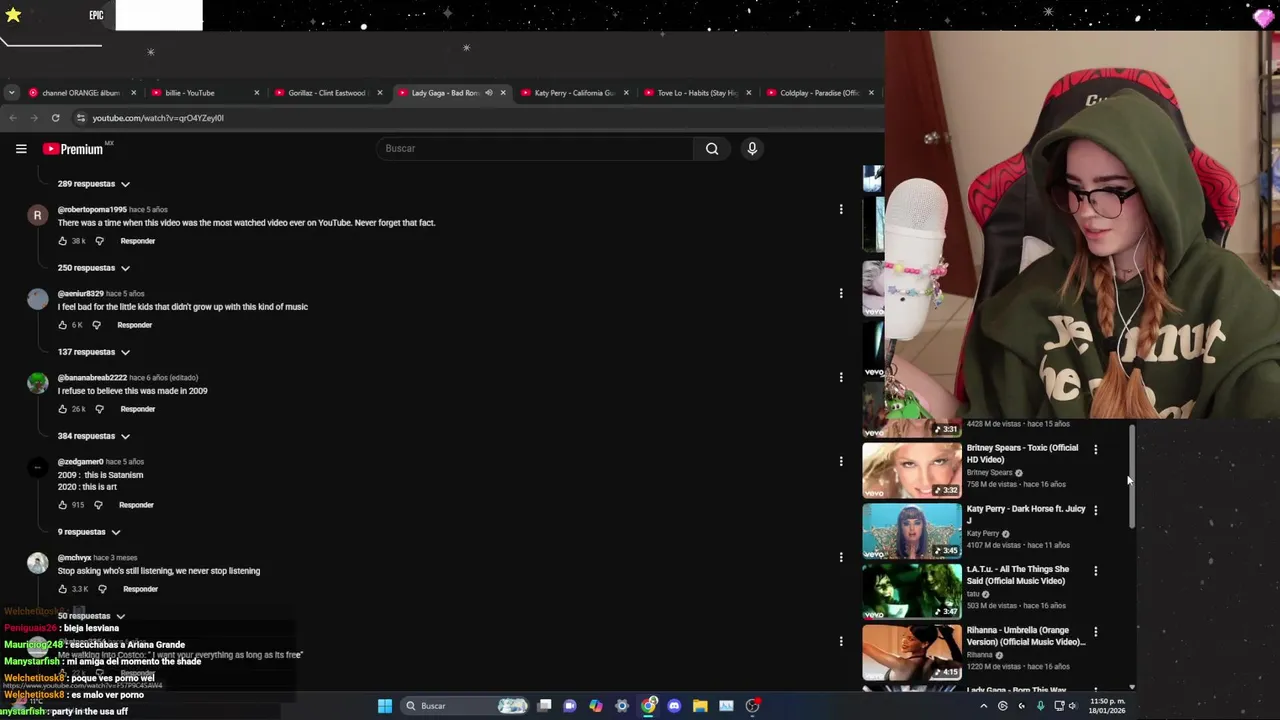Go back to the previous page
The width and height of the screenshot is (1280, 720).
click(x=13, y=118)
